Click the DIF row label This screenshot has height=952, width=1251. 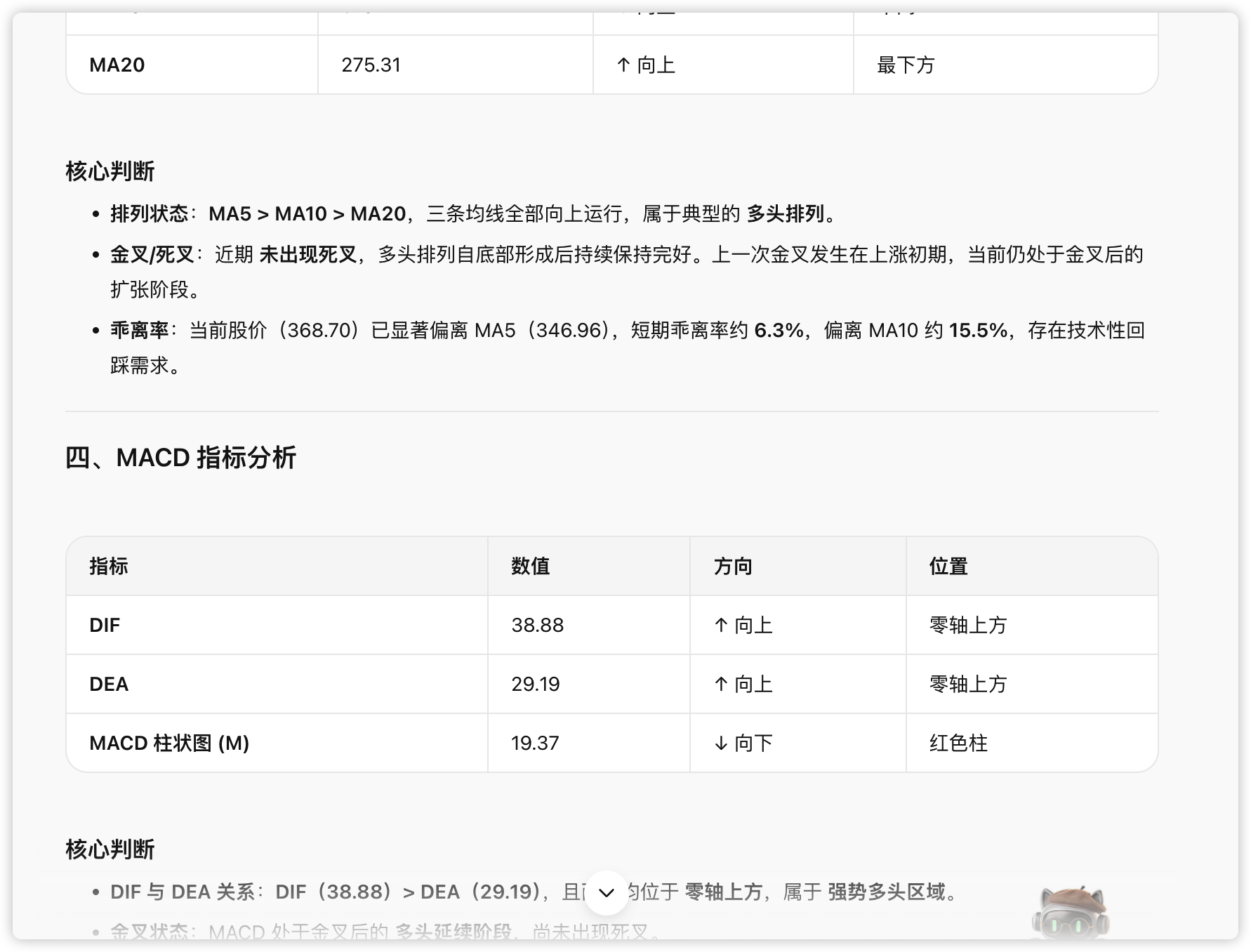[x=105, y=625]
